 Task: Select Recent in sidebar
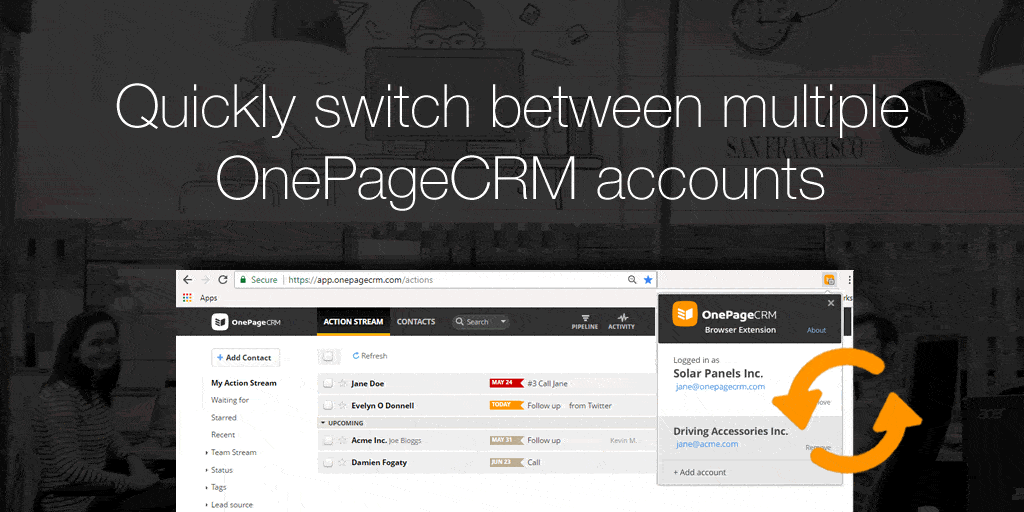[x=223, y=435]
